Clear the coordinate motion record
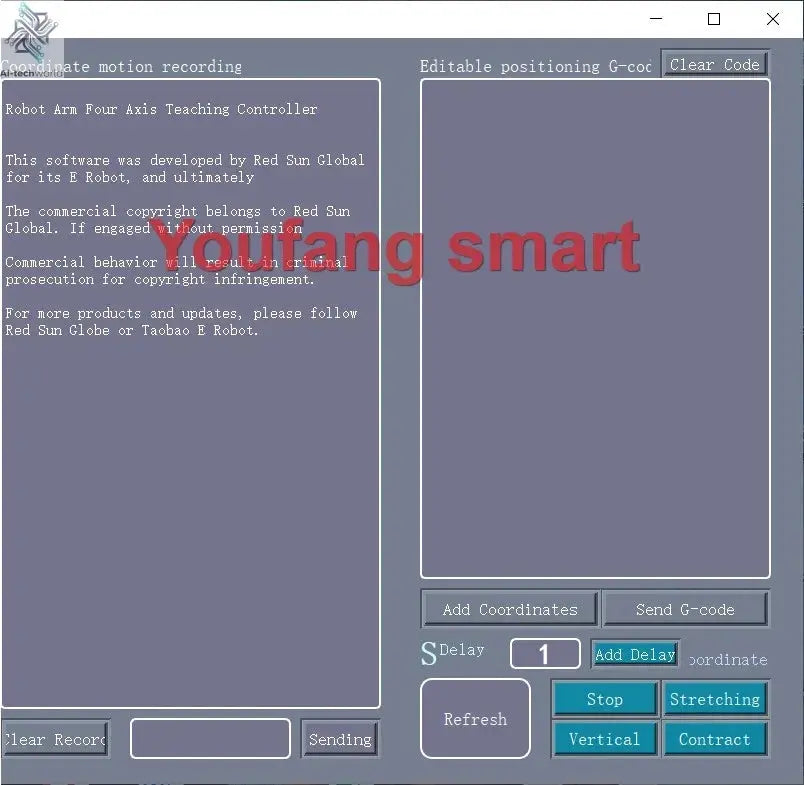The height and width of the screenshot is (785, 804). [x=55, y=739]
